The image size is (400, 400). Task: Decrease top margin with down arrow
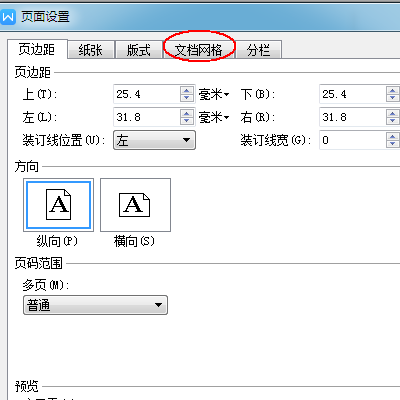click(187, 98)
